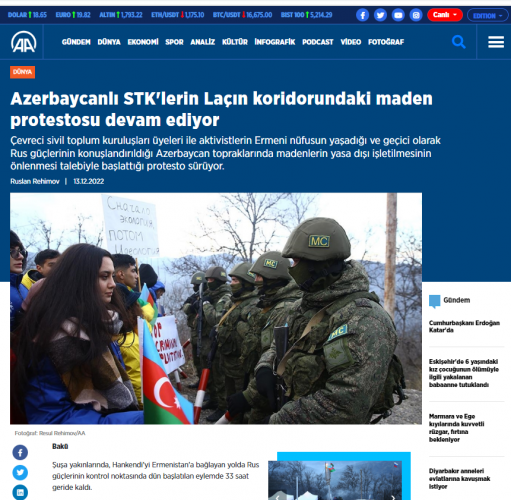This screenshot has width=511, height=500.
Task: Open the Gündem menu item
Action: [76, 42]
